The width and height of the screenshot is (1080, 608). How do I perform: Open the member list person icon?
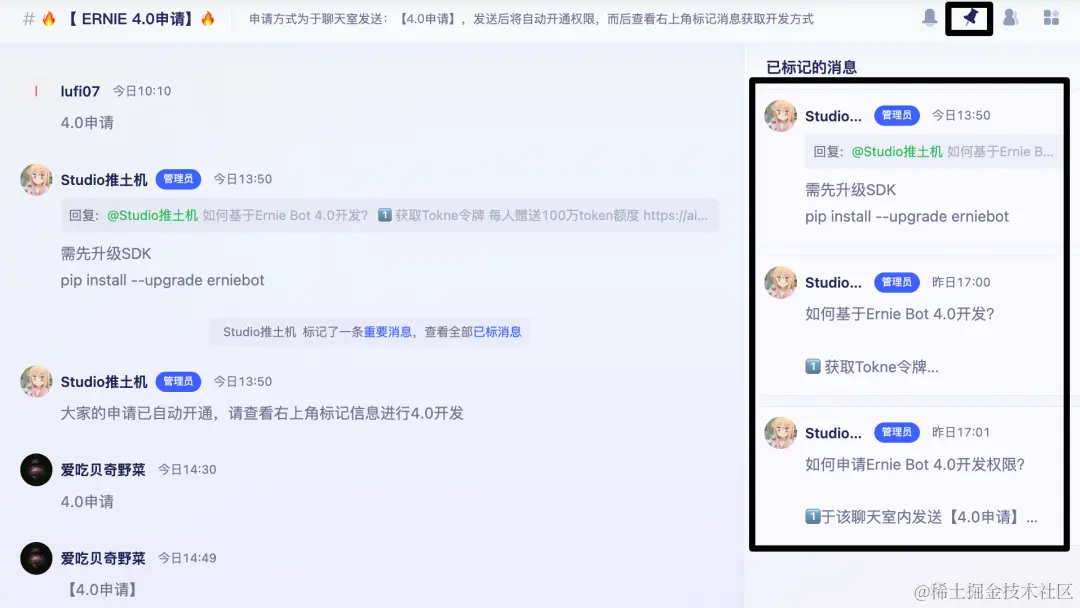coord(1009,18)
